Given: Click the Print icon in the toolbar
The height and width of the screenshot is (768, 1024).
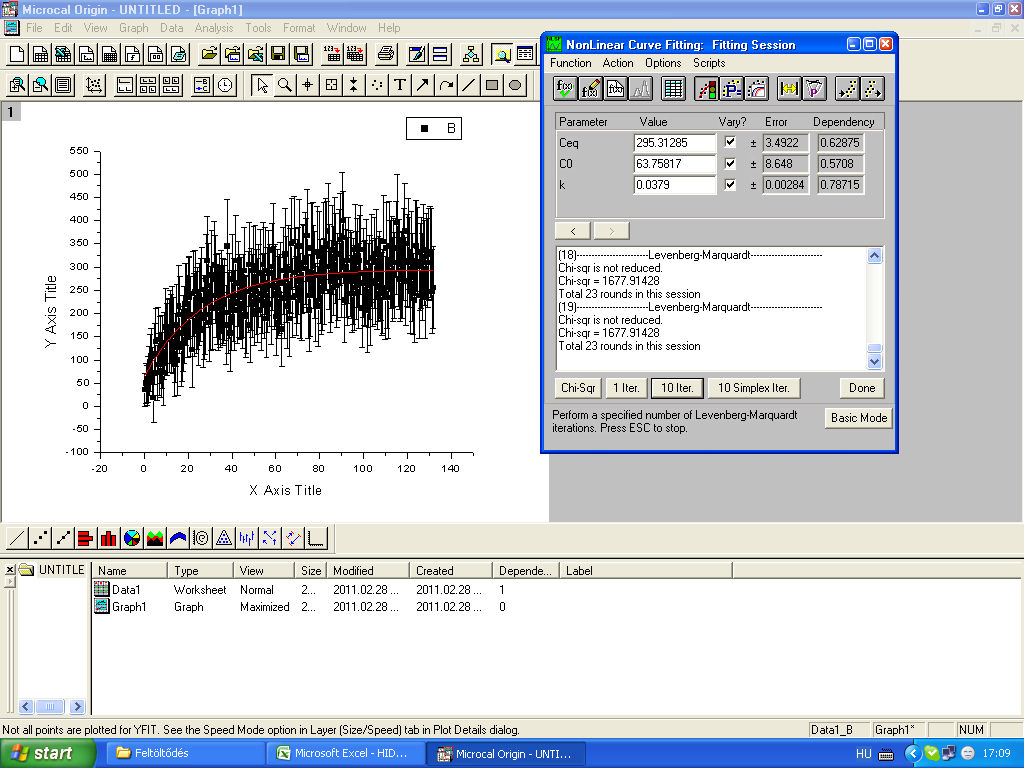Looking at the screenshot, I should pyautogui.click(x=386, y=54).
